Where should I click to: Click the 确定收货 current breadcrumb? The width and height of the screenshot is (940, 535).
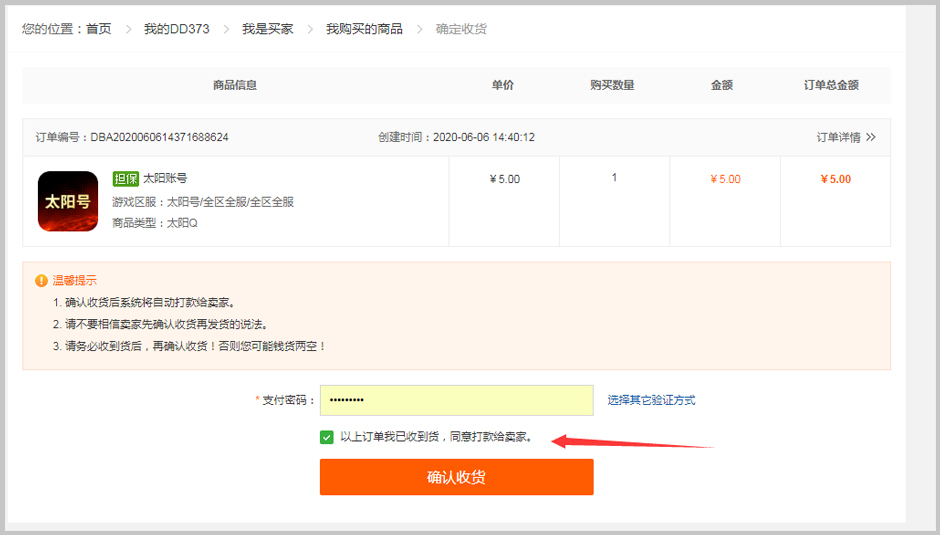pyautogui.click(x=461, y=29)
